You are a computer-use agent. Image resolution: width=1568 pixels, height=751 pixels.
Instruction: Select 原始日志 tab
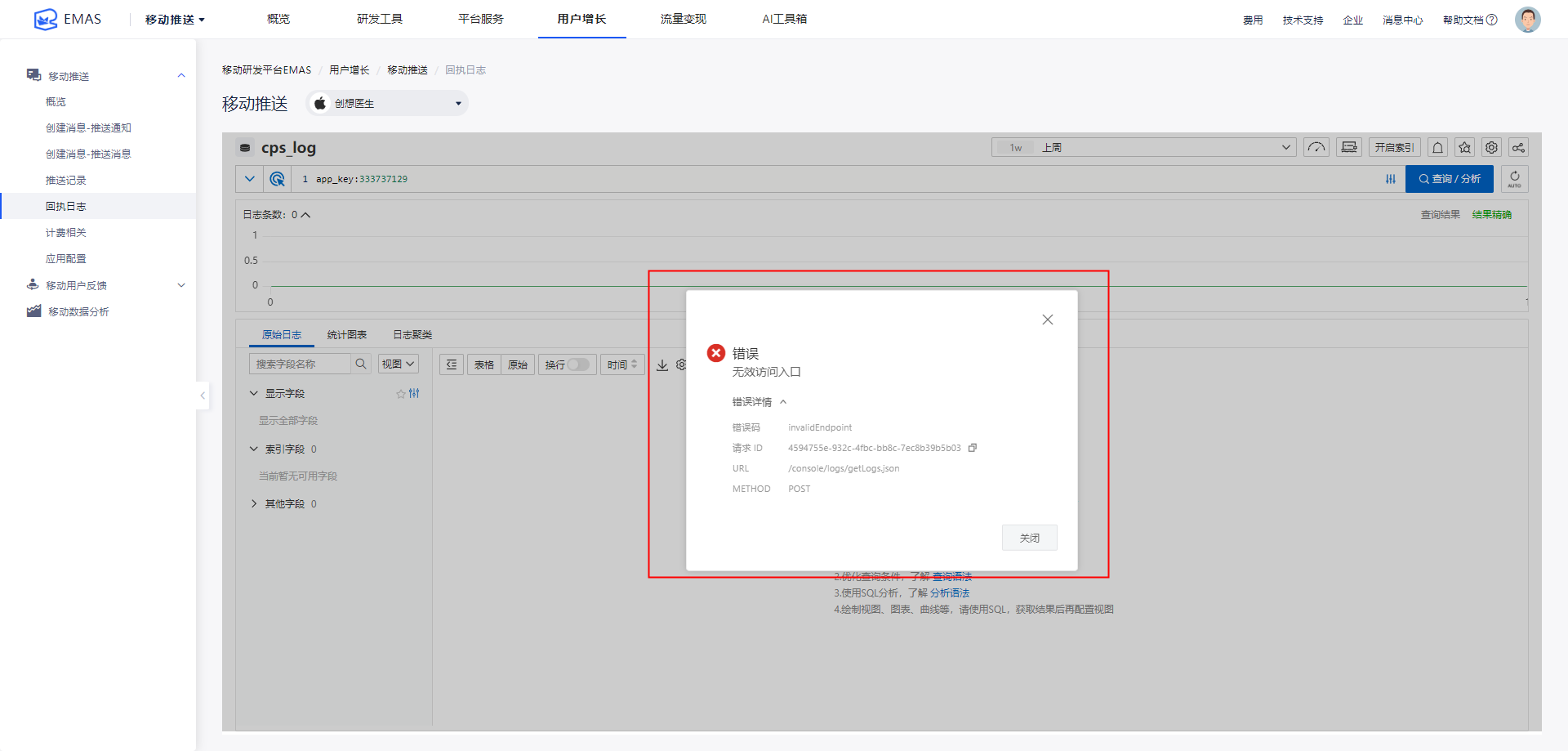pyautogui.click(x=282, y=334)
